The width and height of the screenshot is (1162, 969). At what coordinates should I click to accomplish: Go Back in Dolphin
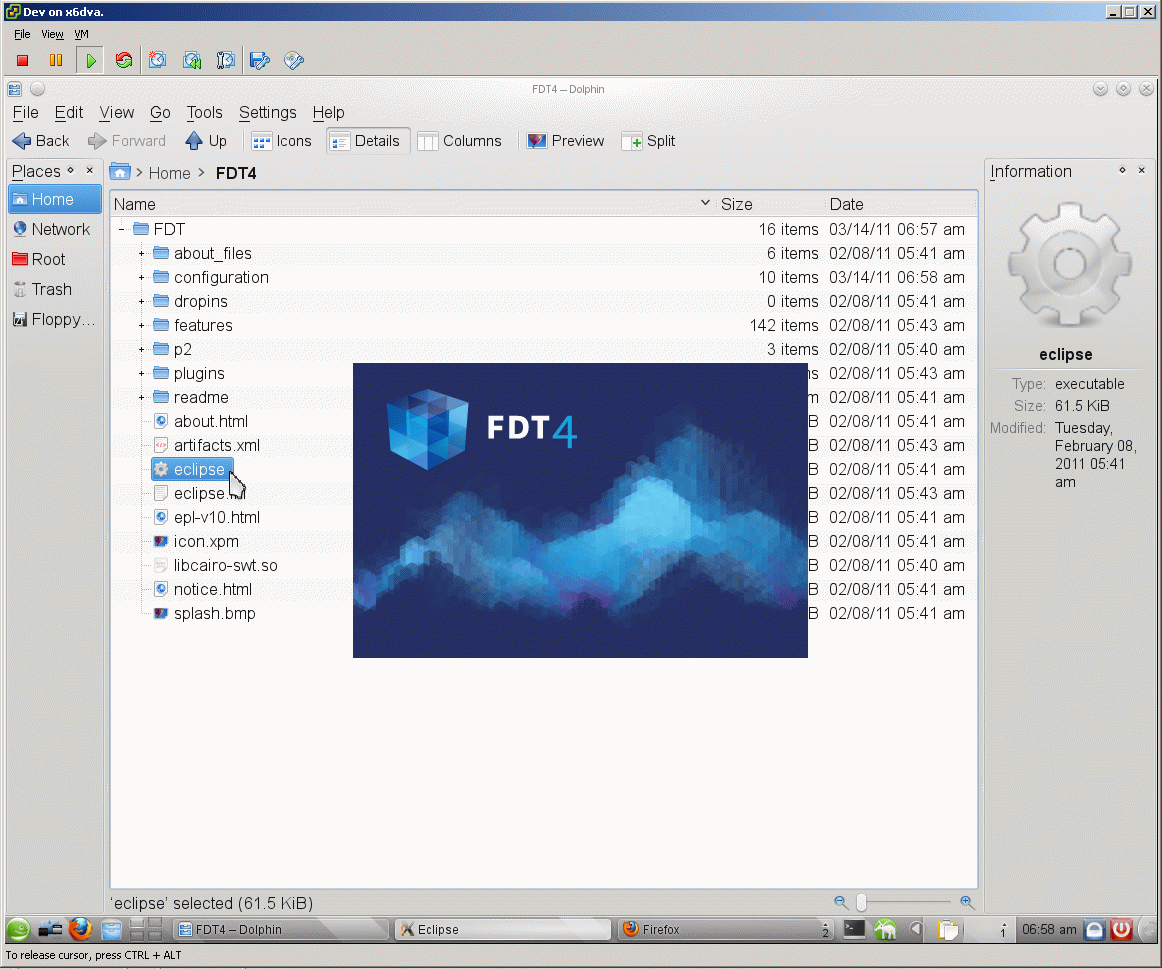(42, 141)
